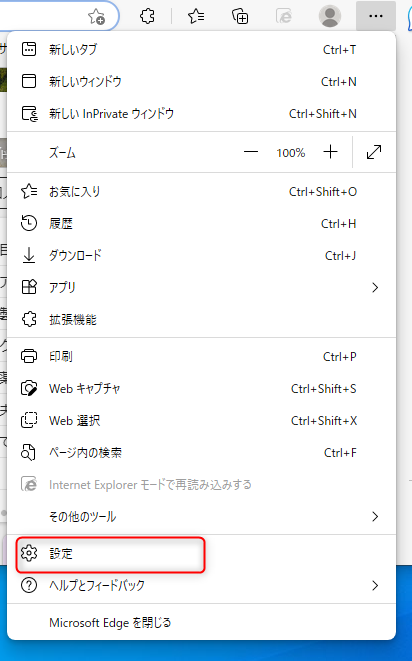Screen dimensions: 412x661
Task: Choose Microsoft Edge を閉じる
Action: click(x=202, y=623)
